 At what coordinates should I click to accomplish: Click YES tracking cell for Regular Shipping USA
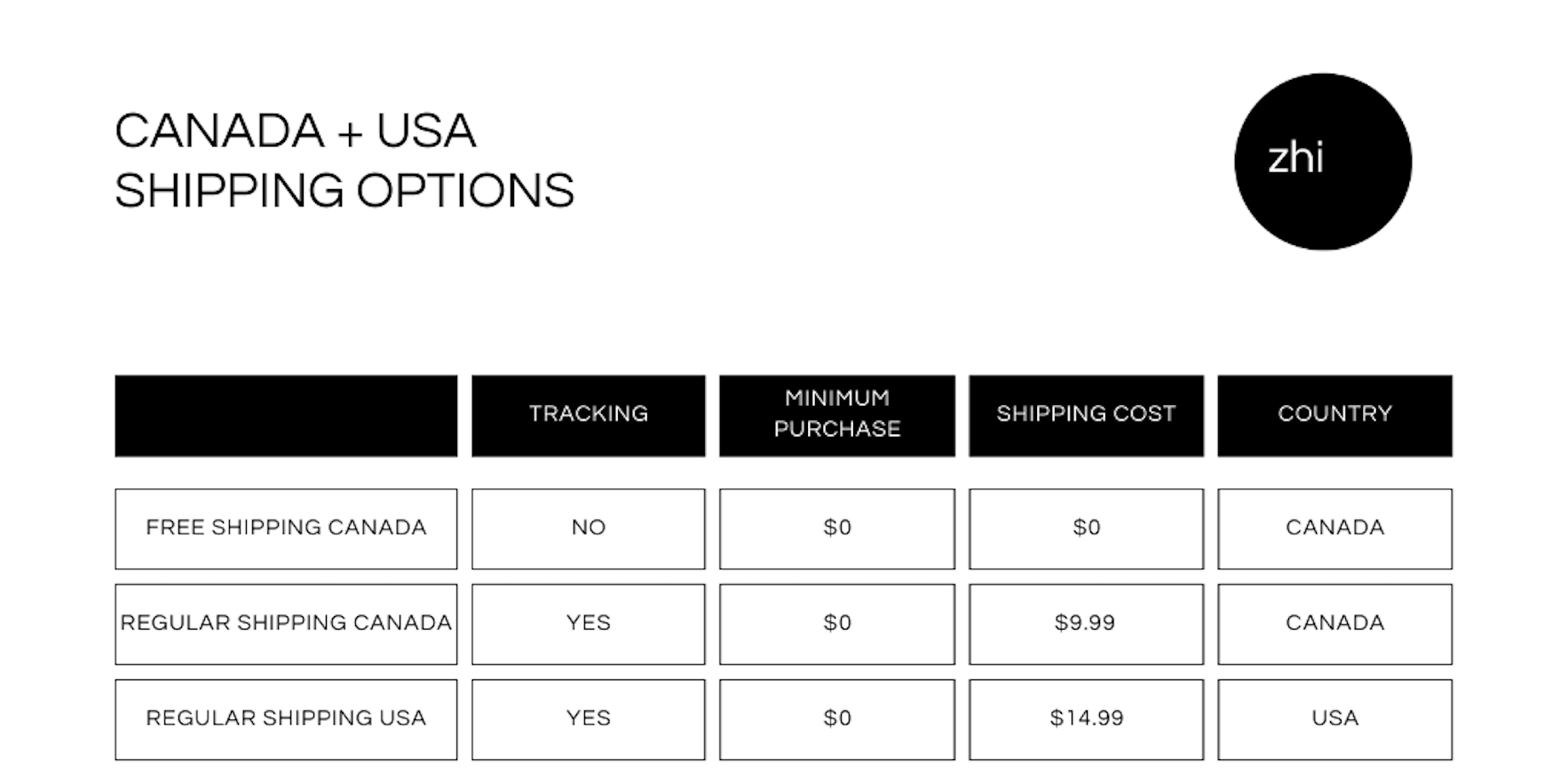point(589,718)
